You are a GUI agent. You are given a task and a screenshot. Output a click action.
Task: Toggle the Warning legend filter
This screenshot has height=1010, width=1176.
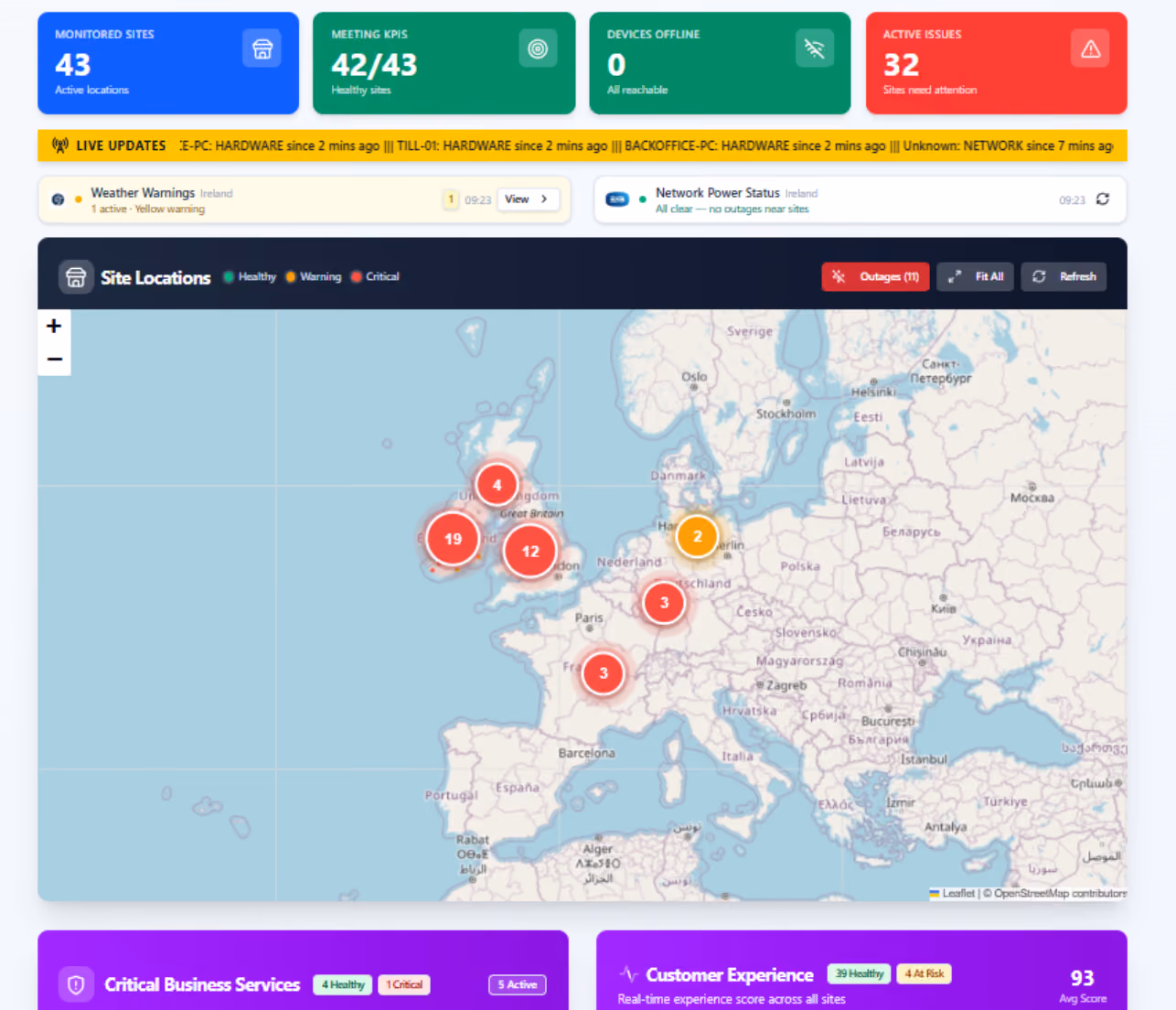coord(314,276)
